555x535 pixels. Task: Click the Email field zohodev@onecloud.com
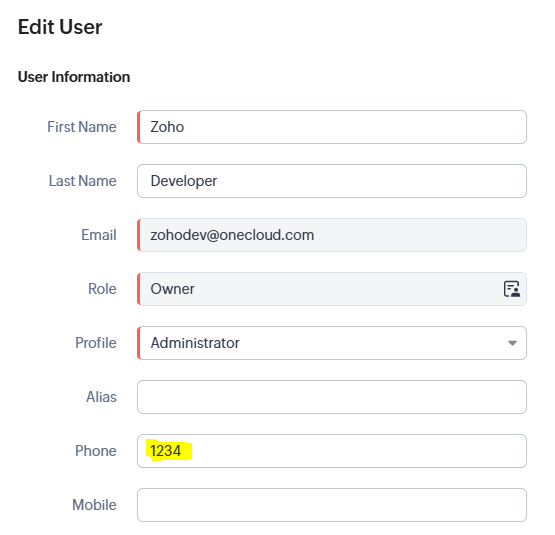pos(332,235)
